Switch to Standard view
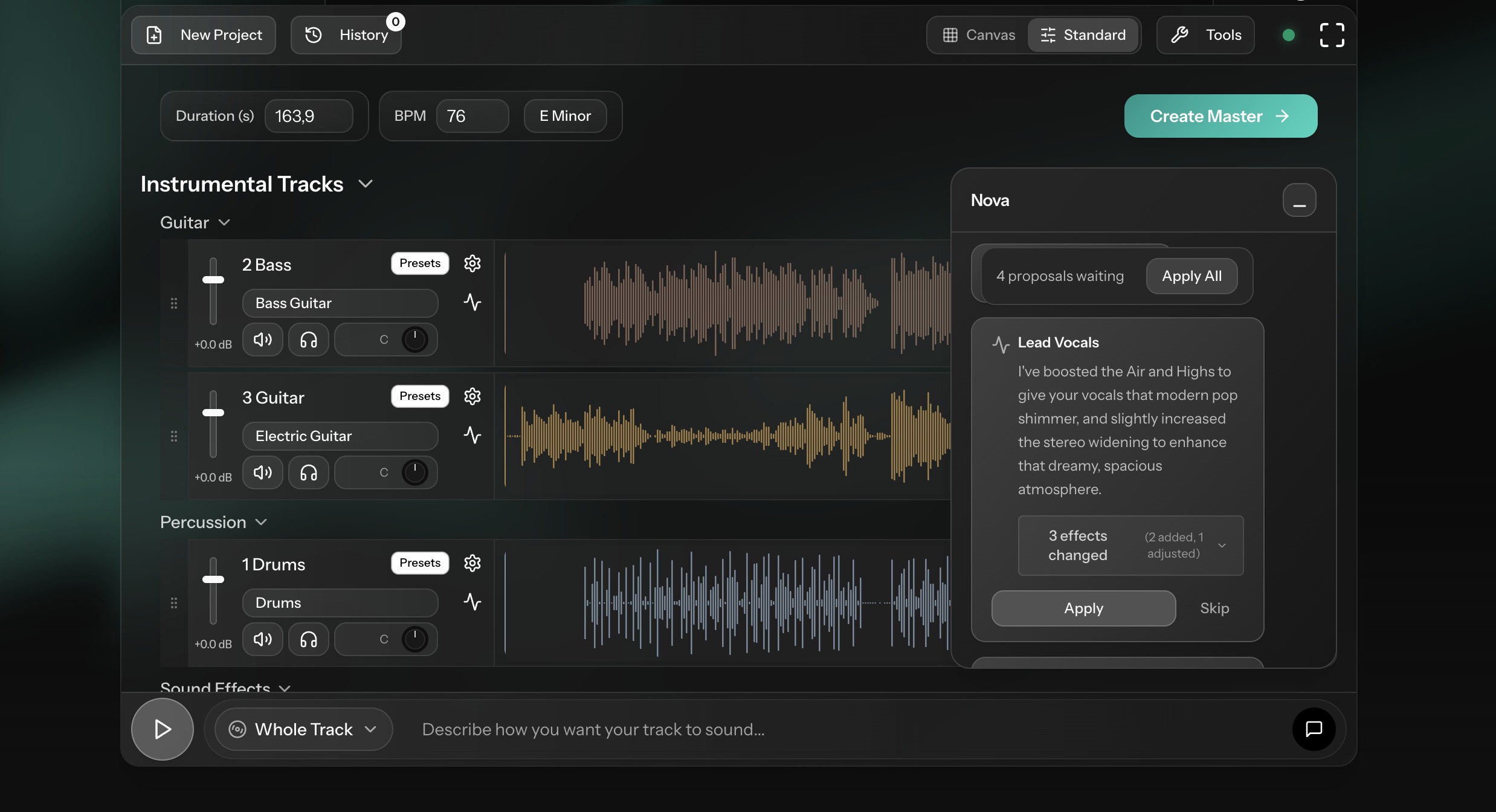1496x812 pixels. [x=1083, y=35]
